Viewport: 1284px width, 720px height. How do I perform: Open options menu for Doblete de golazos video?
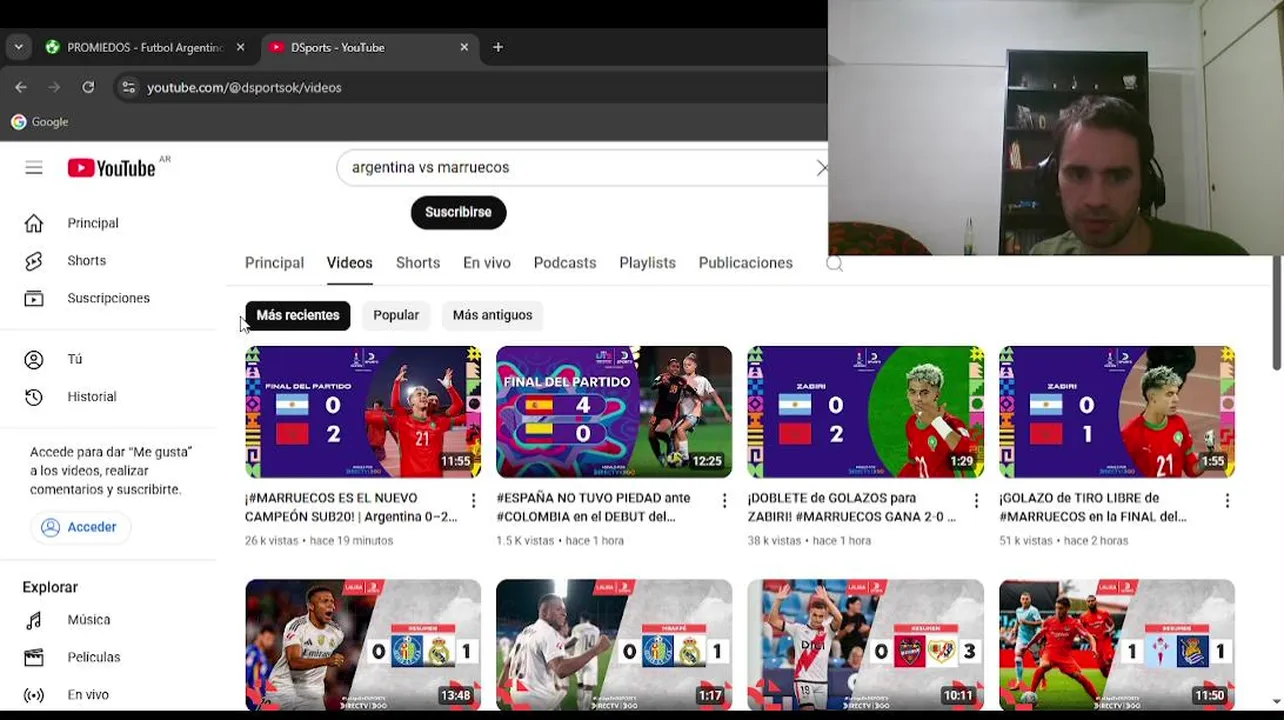[x=976, y=500]
